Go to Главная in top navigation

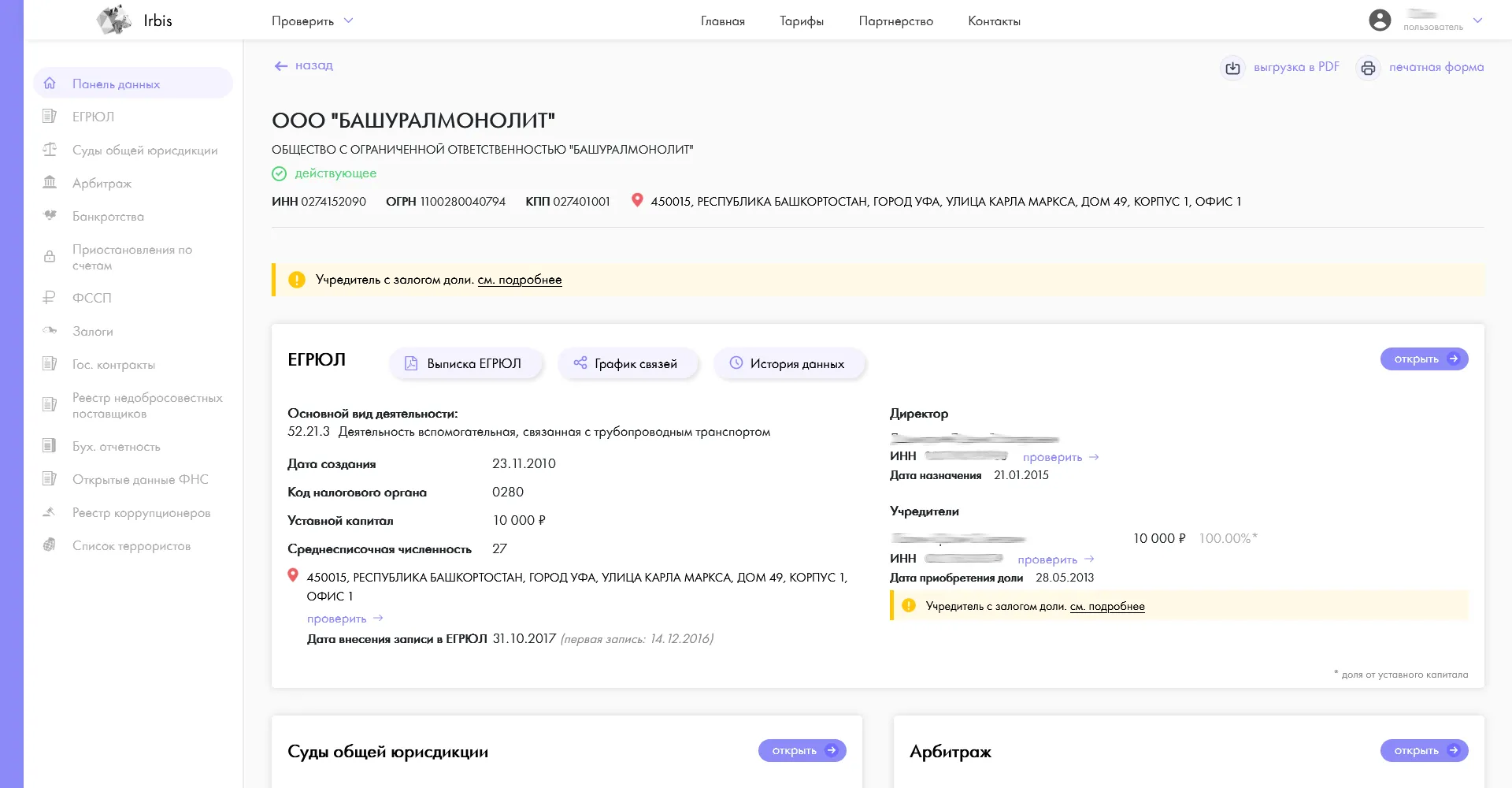722,21
